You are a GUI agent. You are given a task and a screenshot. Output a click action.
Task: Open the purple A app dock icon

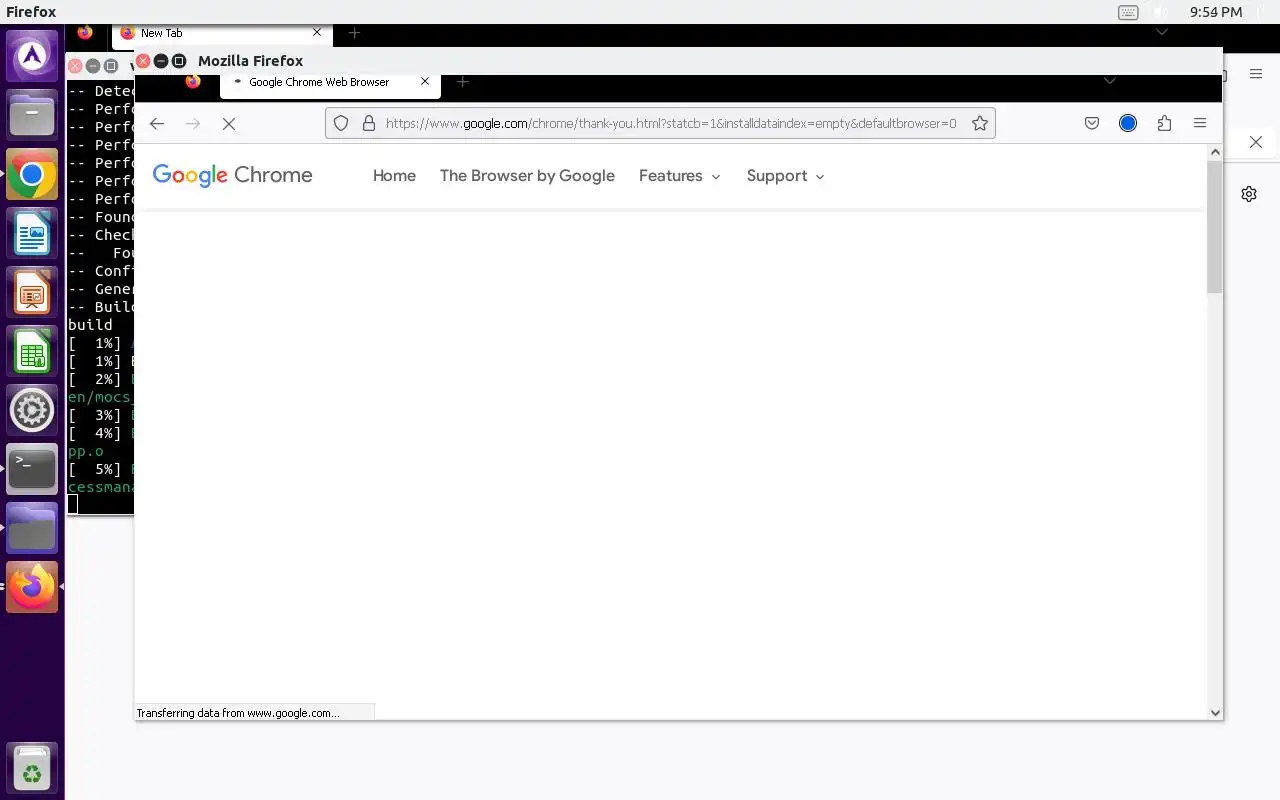(32, 57)
